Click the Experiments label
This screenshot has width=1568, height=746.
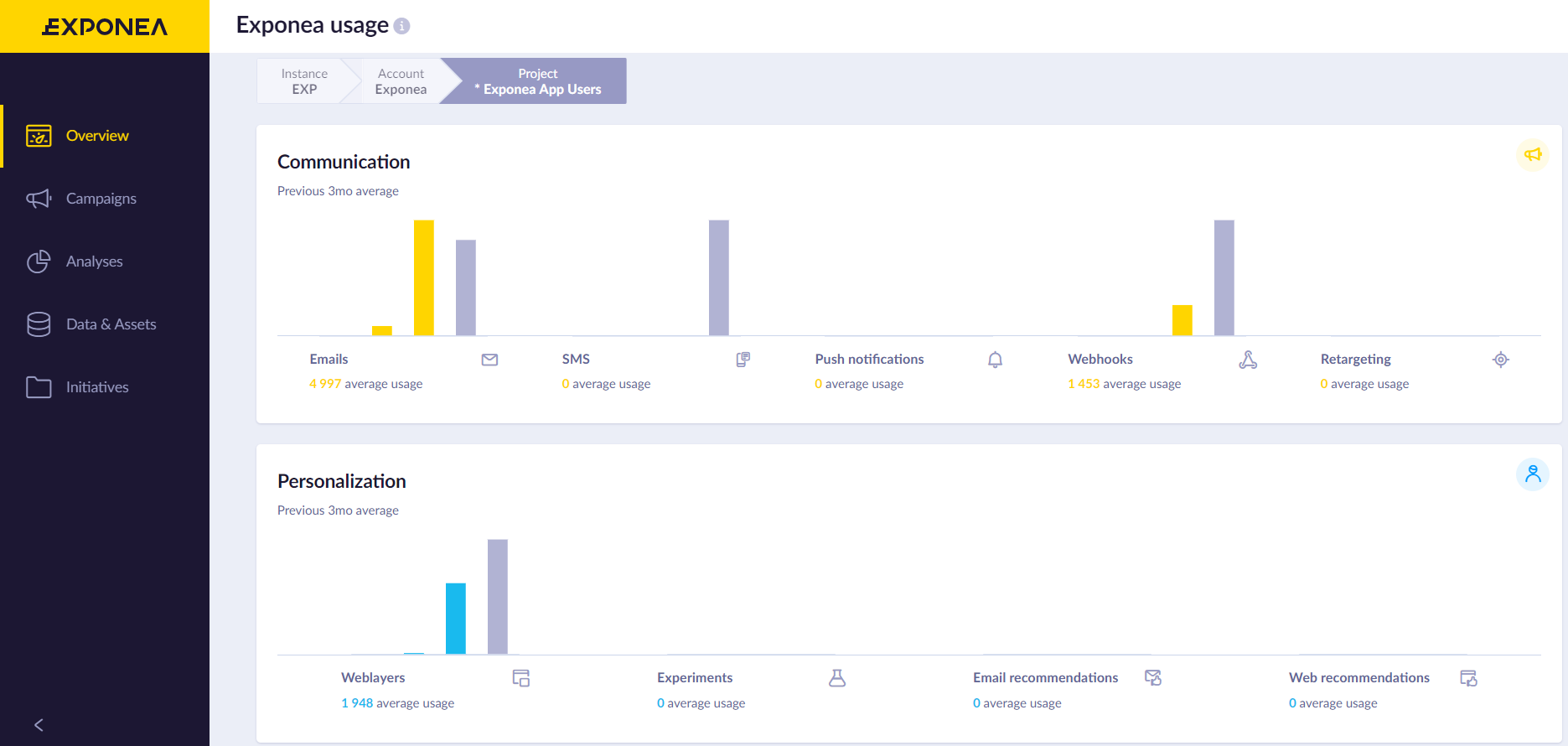[x=695, y=677]
